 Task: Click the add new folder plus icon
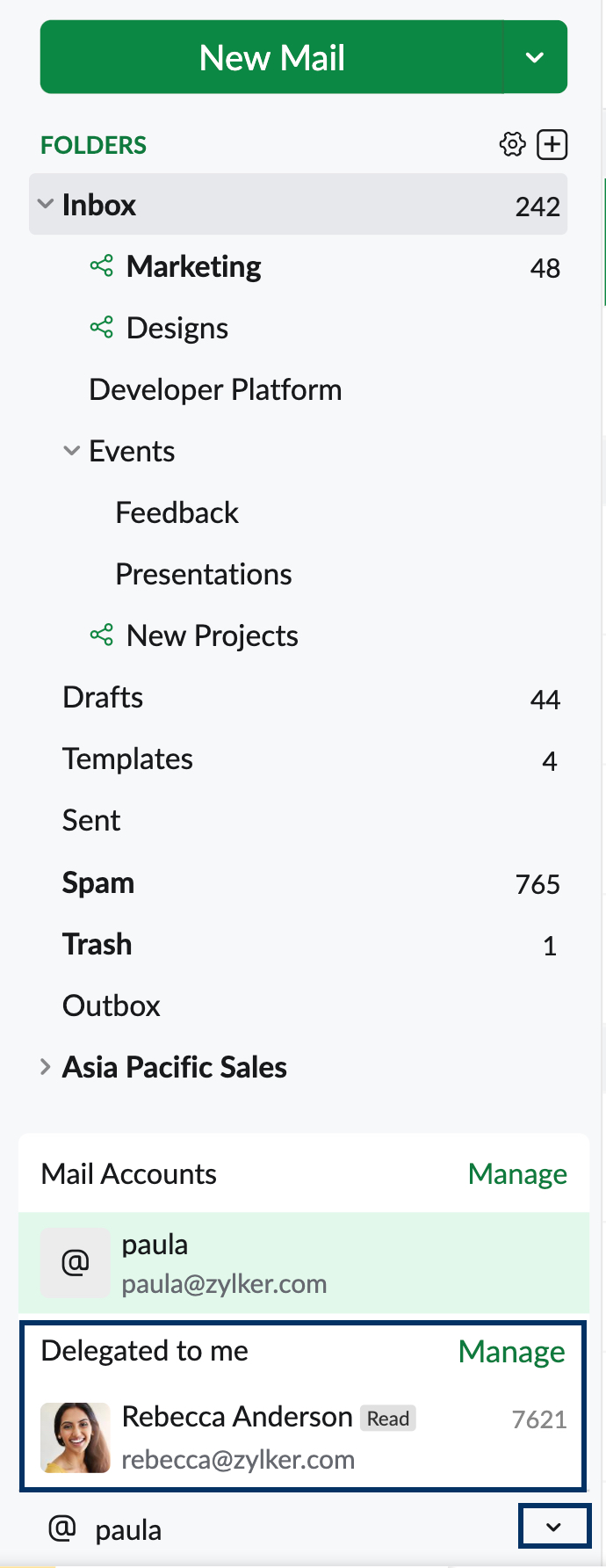click(x=552, y=144)
